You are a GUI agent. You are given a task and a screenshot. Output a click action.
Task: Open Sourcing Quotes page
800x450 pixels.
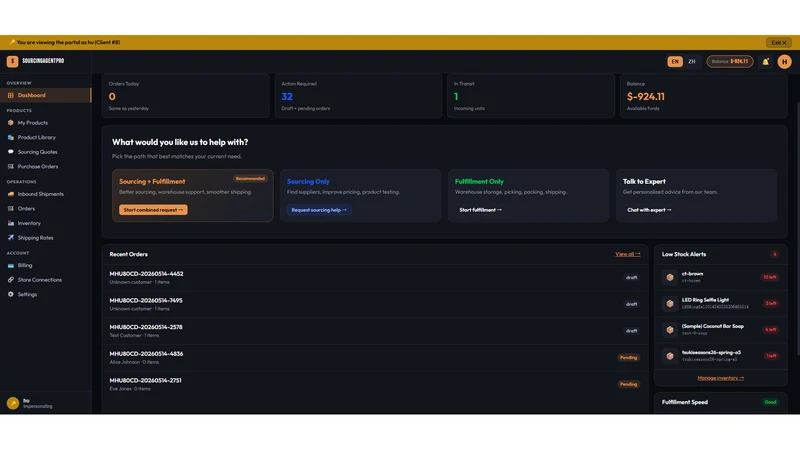tap(45, 152)
